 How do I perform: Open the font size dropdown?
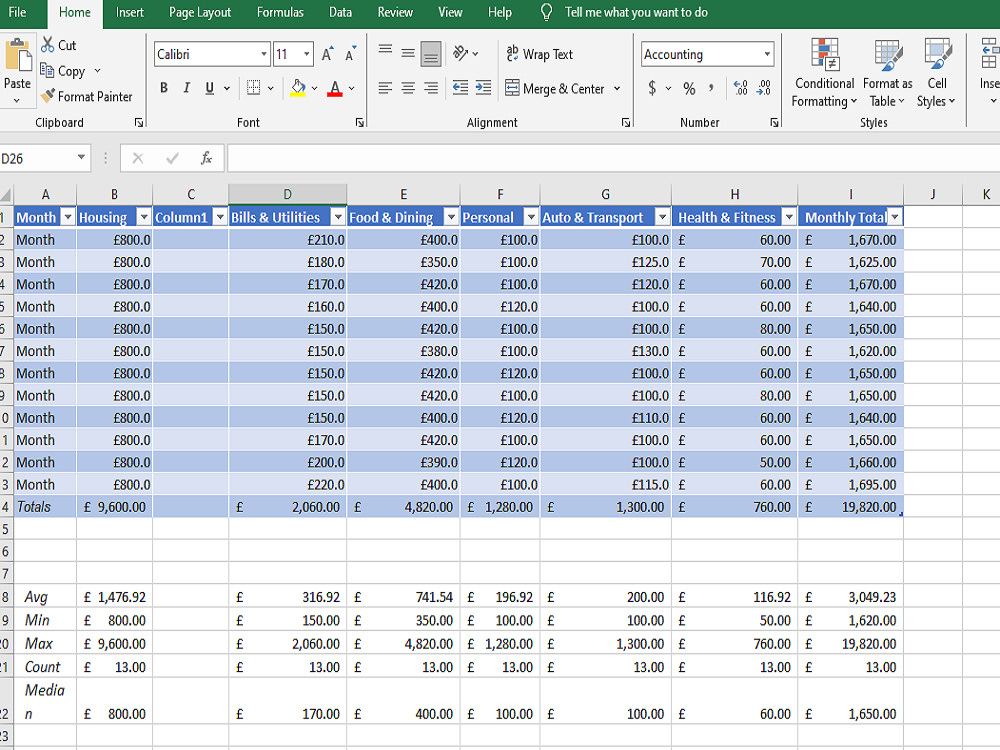(307, 54)
